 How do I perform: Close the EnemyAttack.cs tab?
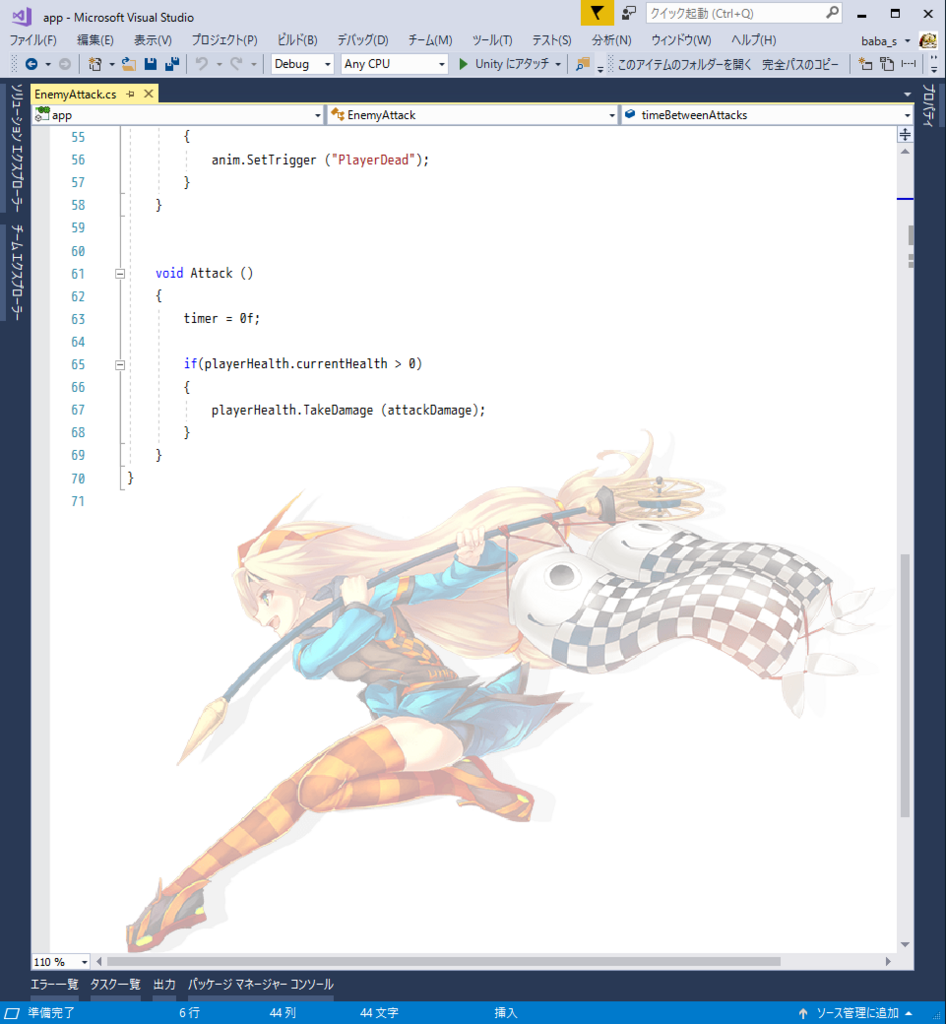(x=149, y=94)
